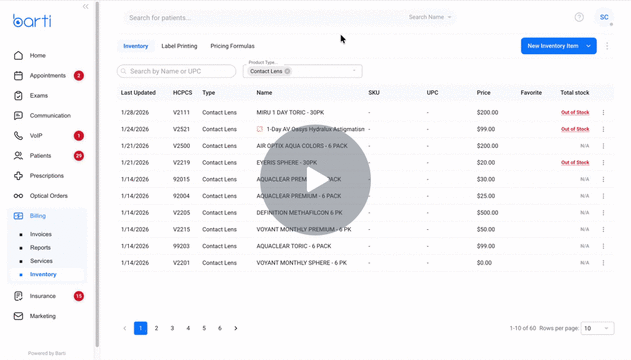This screenshot has height=360, width=631.
Task: Select current page 1 button
Action: pyautogui.click(x=140, y=328)
